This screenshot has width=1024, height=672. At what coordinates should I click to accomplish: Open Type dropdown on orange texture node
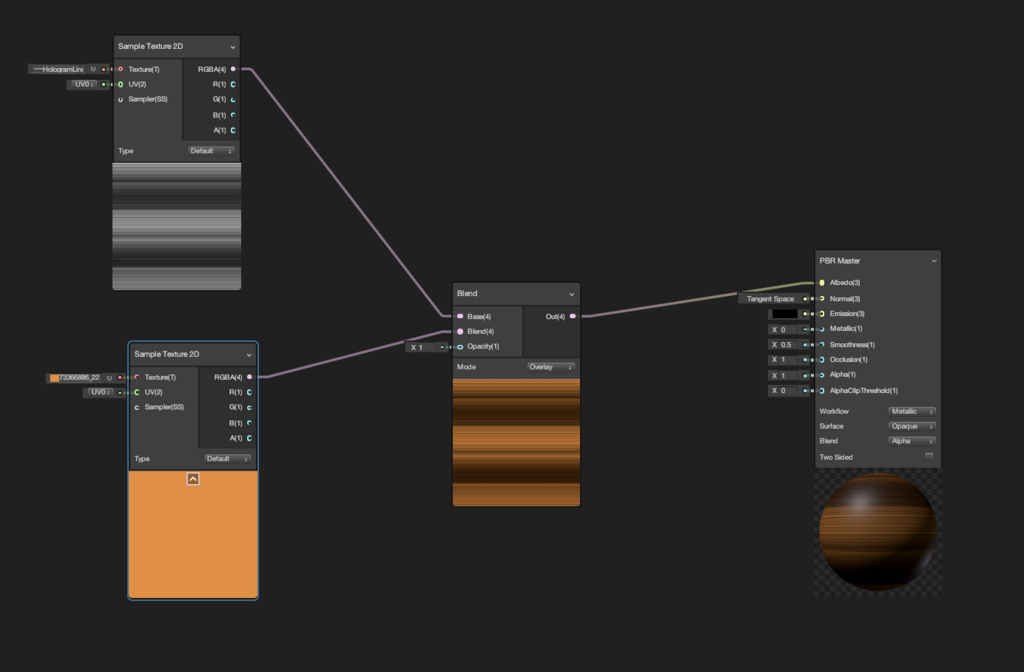tap(227, 458)
